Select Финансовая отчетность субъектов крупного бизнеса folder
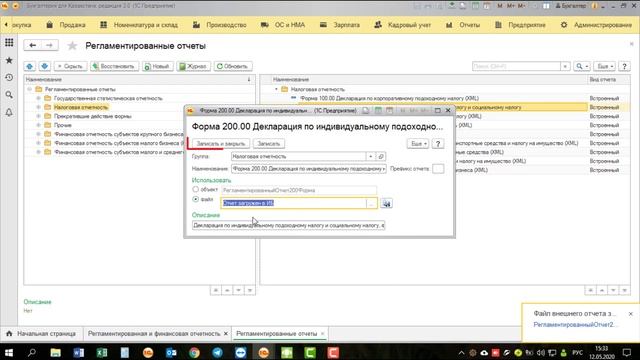Image resolution: width=640 pixels, height=360 pixels. 119,134
